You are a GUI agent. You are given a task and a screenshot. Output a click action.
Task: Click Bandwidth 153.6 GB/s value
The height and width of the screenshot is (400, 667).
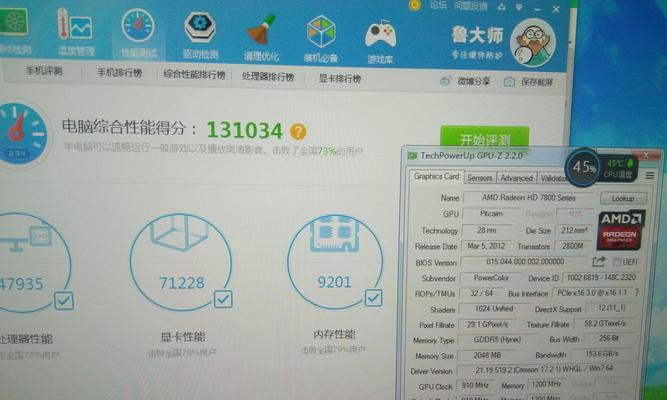coord(602,354)
